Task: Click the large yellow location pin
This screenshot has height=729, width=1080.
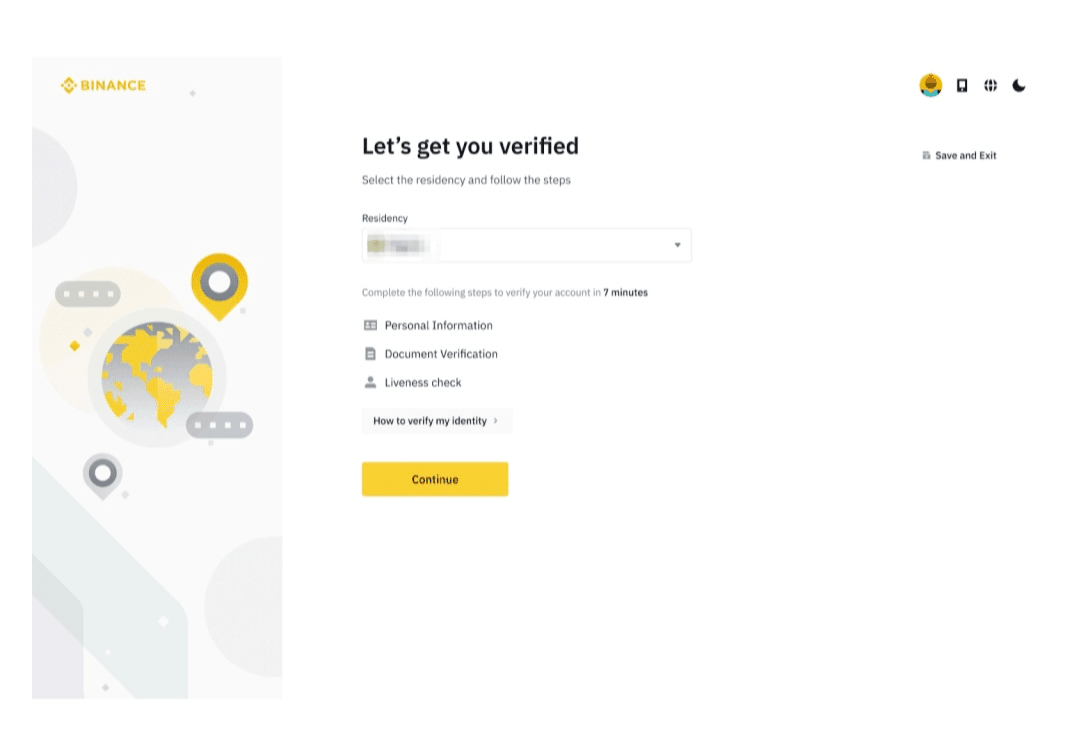Action: pos(219,284)
